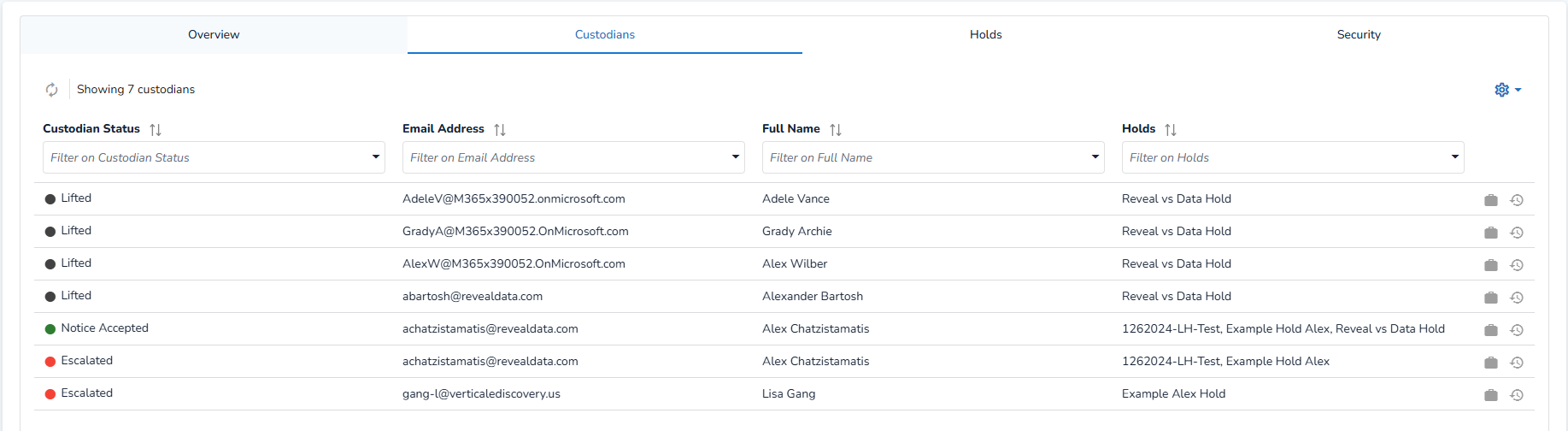This screenshot has width=1568, height=431.
Task: Toggle sort on Full Name column
Action: (836, 130)
